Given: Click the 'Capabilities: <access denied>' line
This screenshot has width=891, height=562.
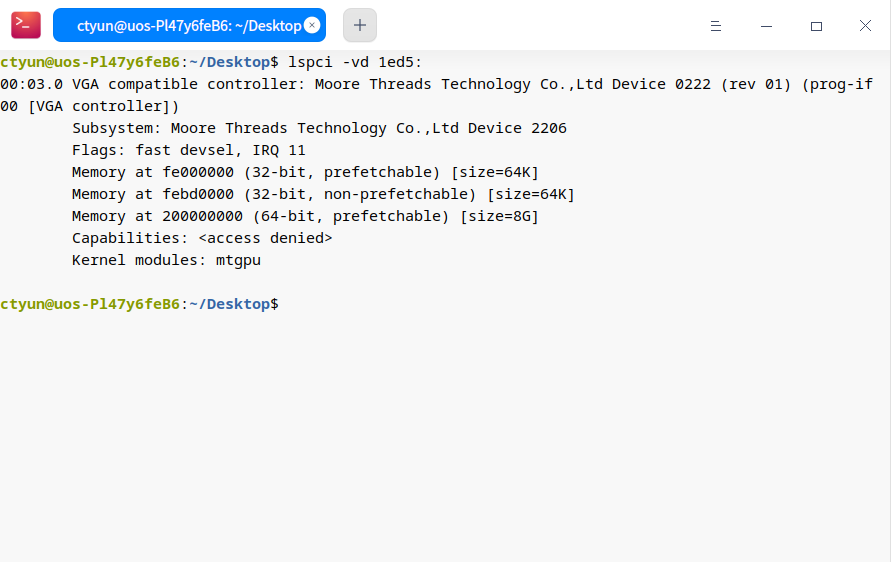Looking at the screenshot, I should click(202, 238).
